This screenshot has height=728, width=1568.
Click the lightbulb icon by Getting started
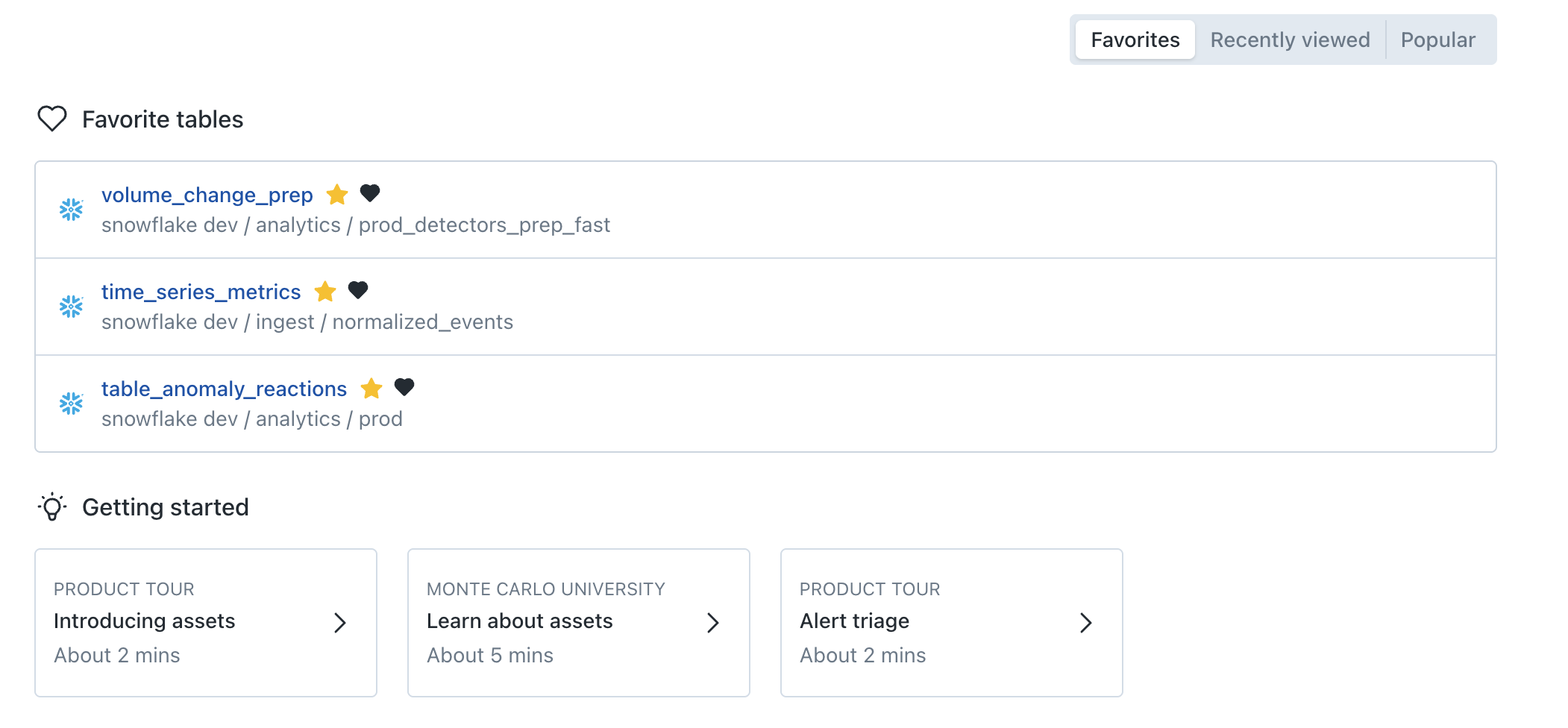[52, 507]
